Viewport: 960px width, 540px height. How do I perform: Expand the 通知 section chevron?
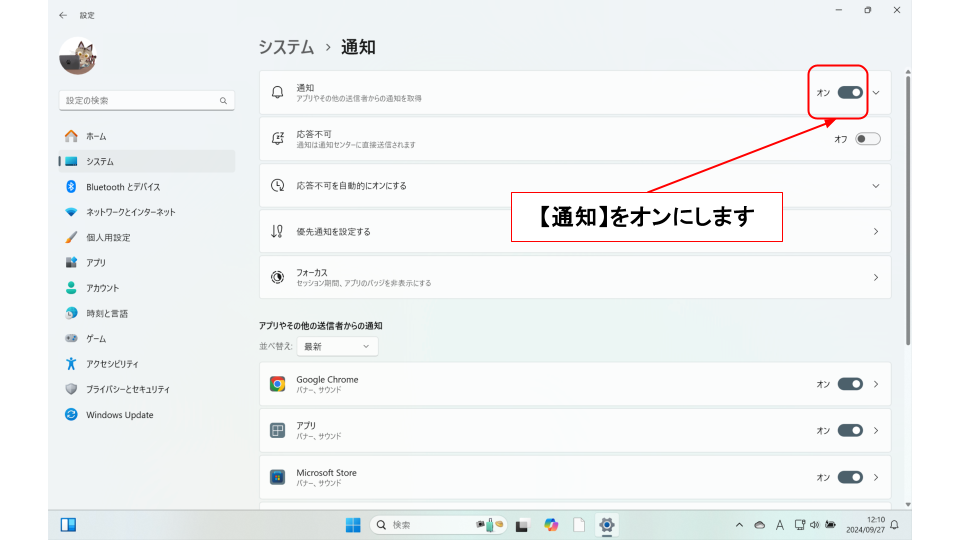(876, 92)
